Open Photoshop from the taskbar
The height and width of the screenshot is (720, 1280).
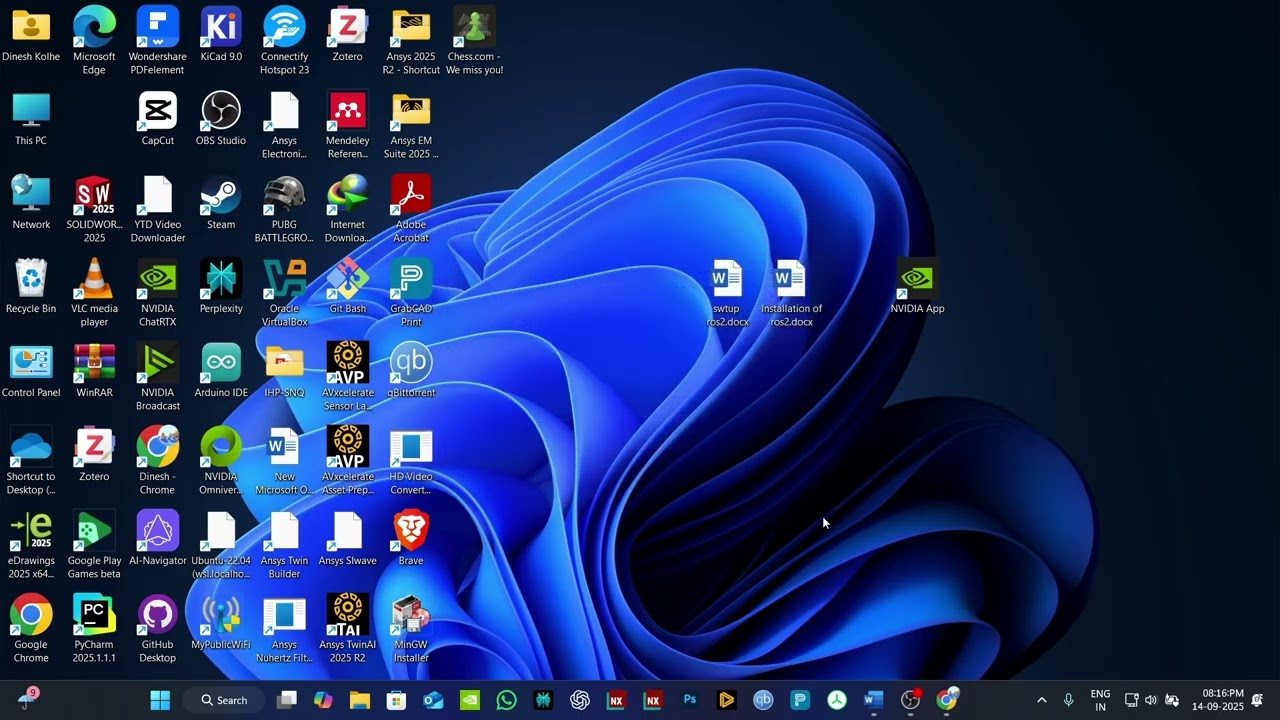pyautogui.click(x=690, y=700)
